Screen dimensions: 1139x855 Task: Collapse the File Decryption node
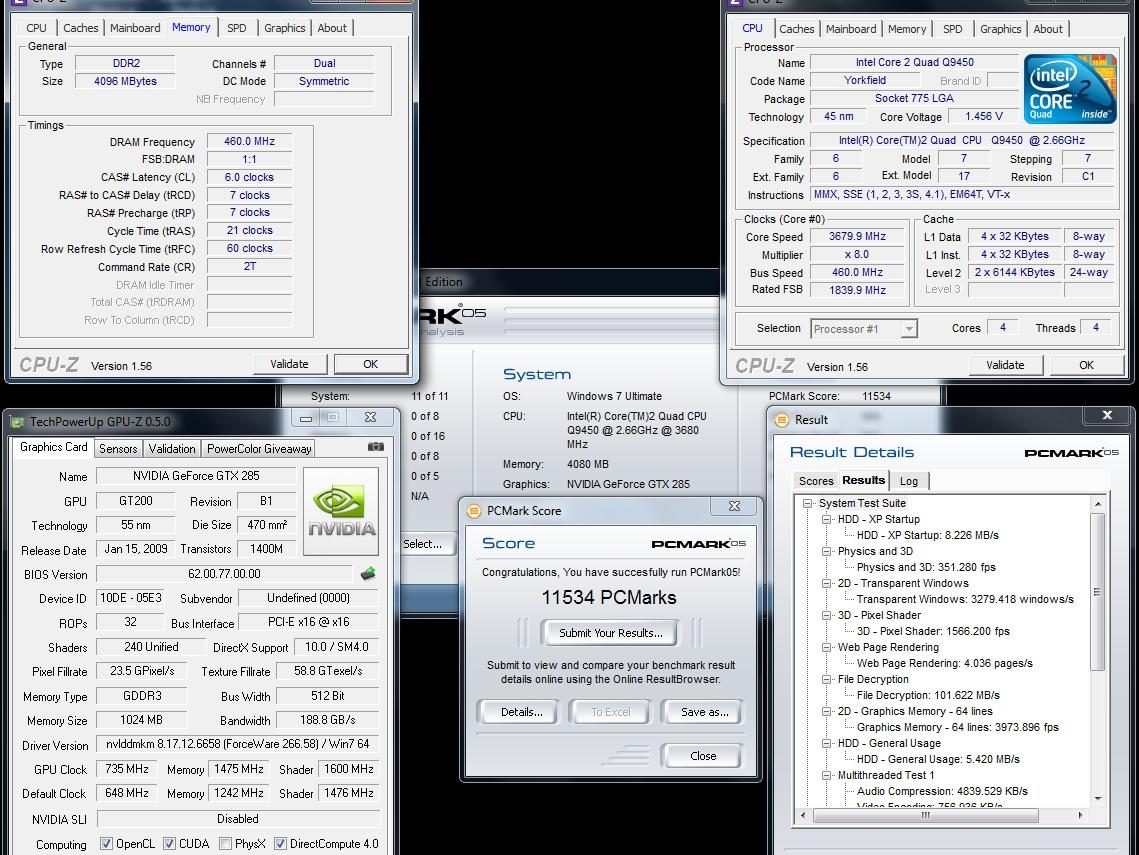(x=826, y=678)
